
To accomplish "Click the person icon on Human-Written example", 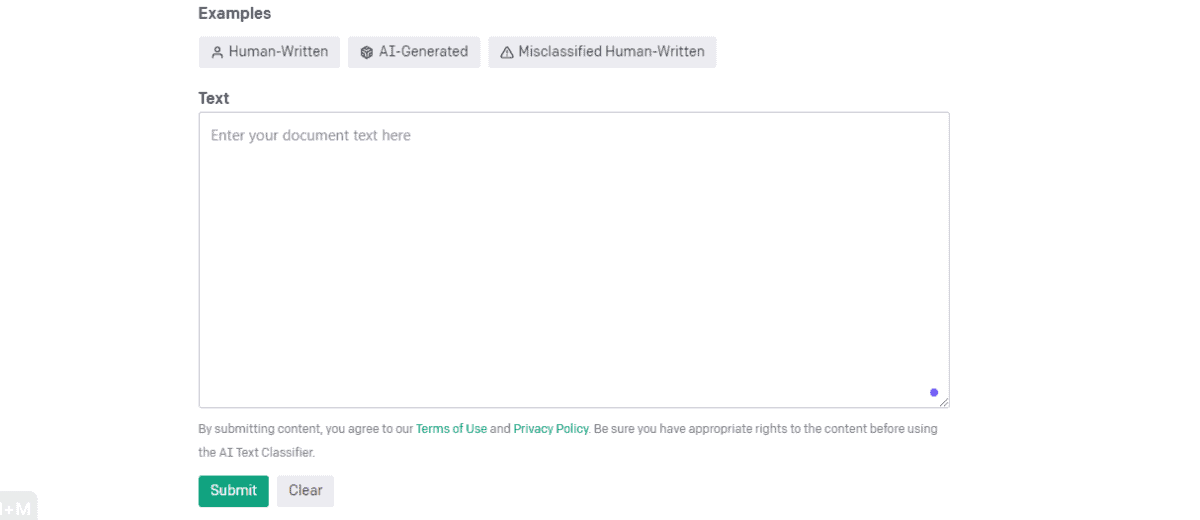I will tap(217, 52).
